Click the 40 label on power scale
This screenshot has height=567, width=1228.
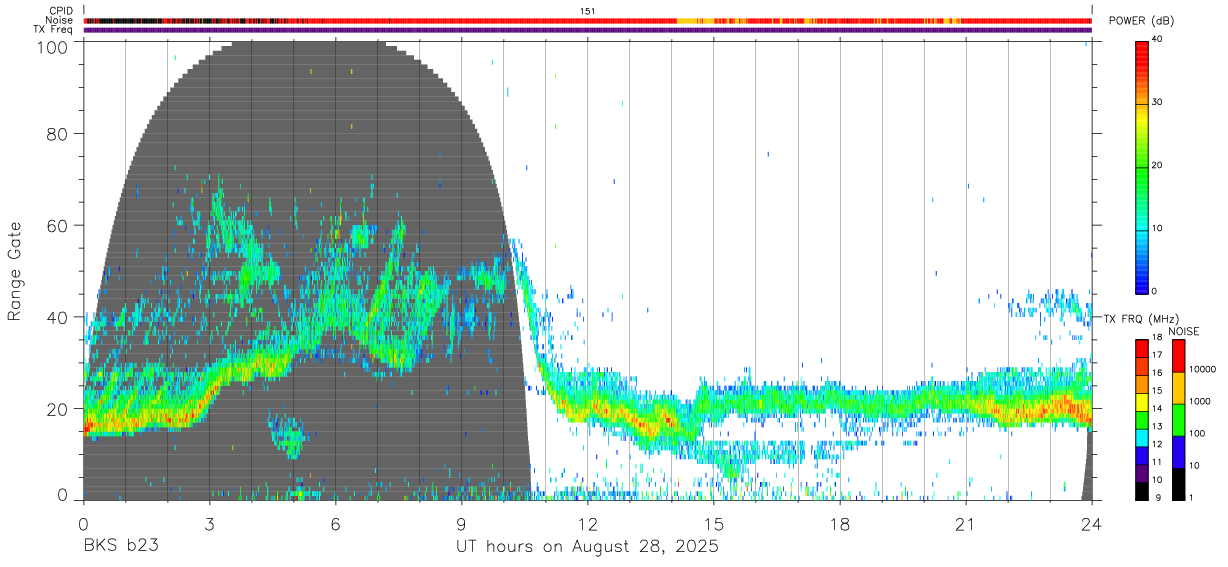click(1158, 40)
